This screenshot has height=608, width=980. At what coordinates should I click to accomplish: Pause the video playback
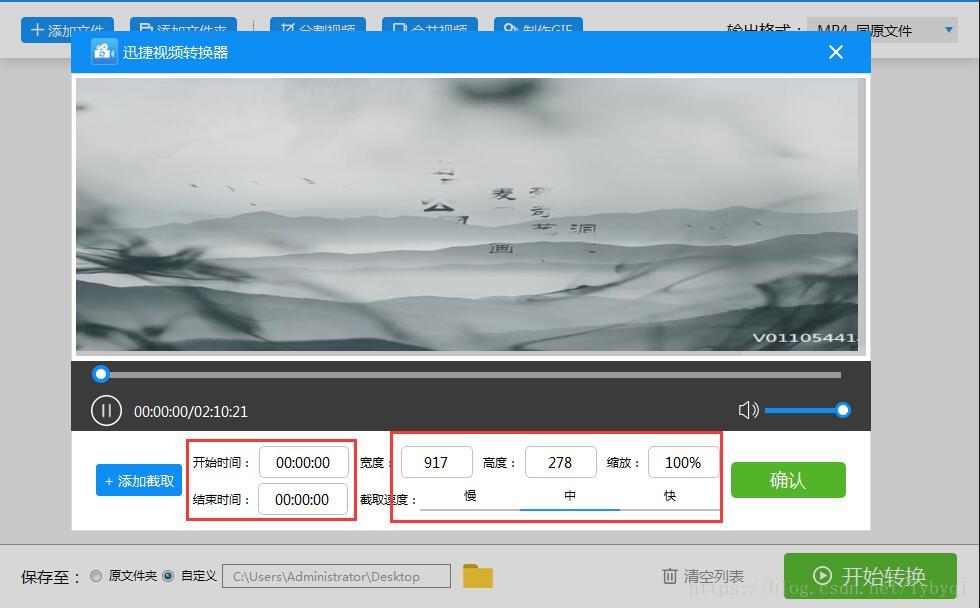point(106,411)
